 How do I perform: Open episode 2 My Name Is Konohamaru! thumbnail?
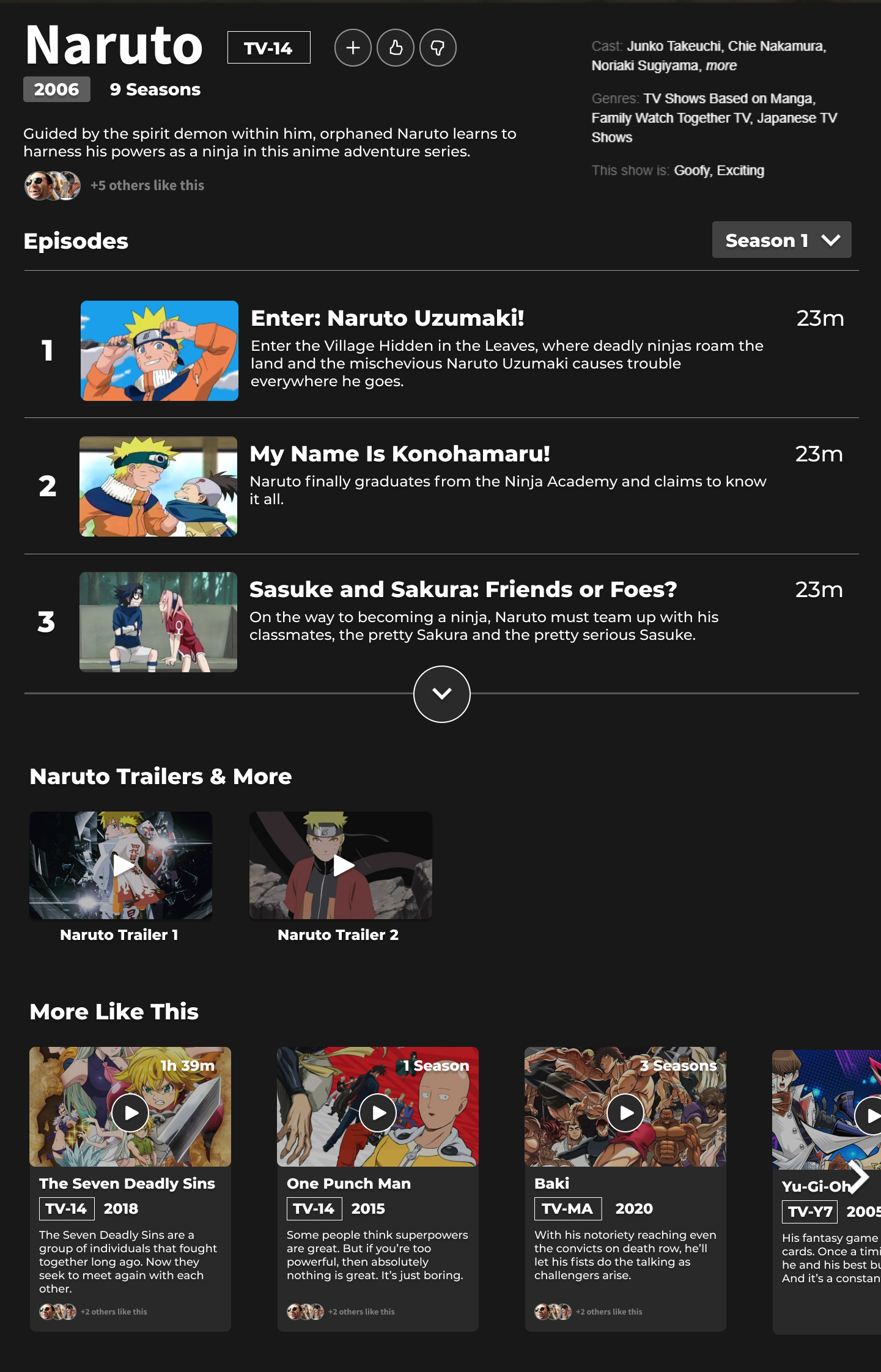coord(158,486)
